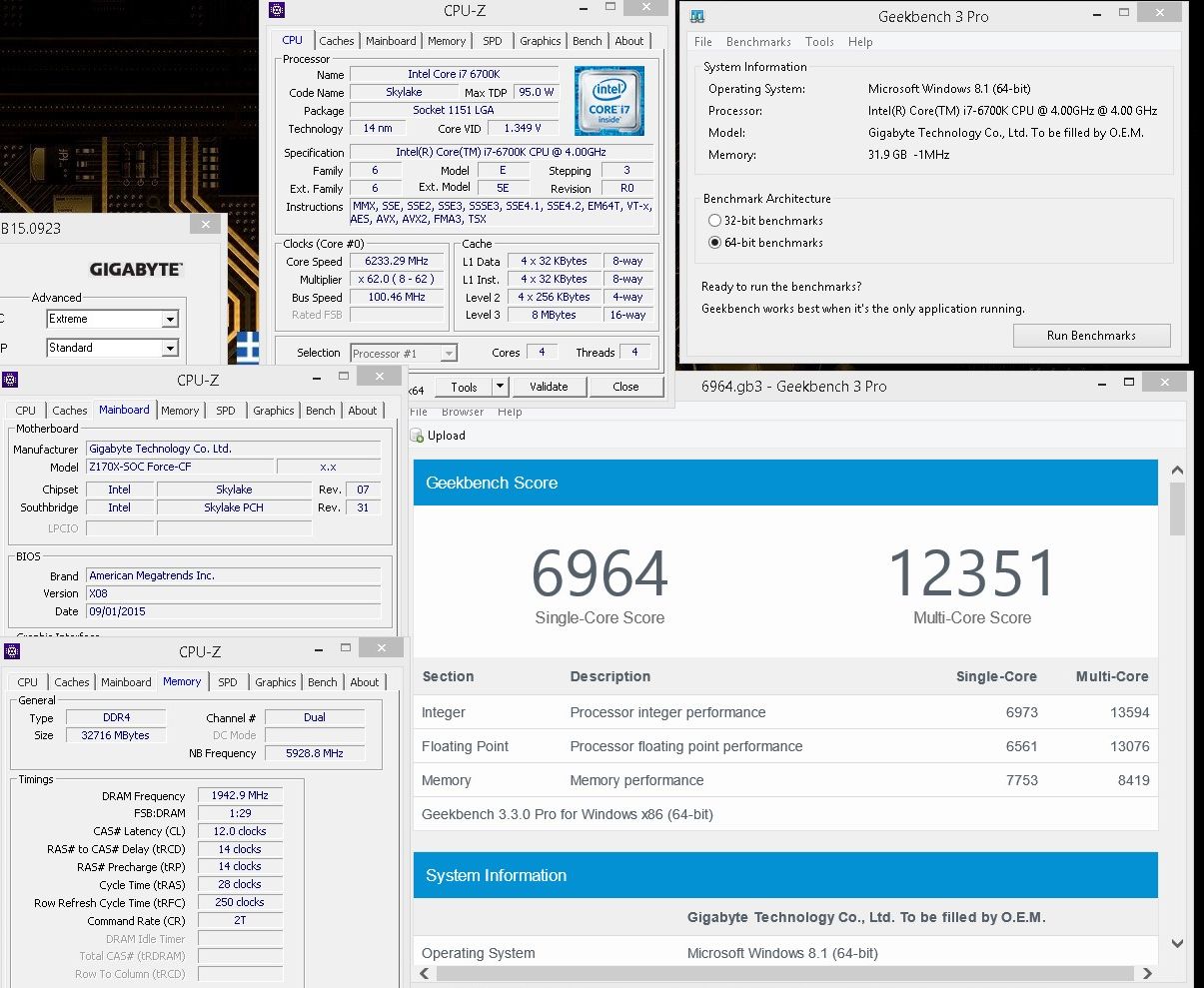Open the Bench tab in the top CPU-Z window
The height and width of the screenshot is (988, 1204).
pyautogui.click(x=588, y=41)
